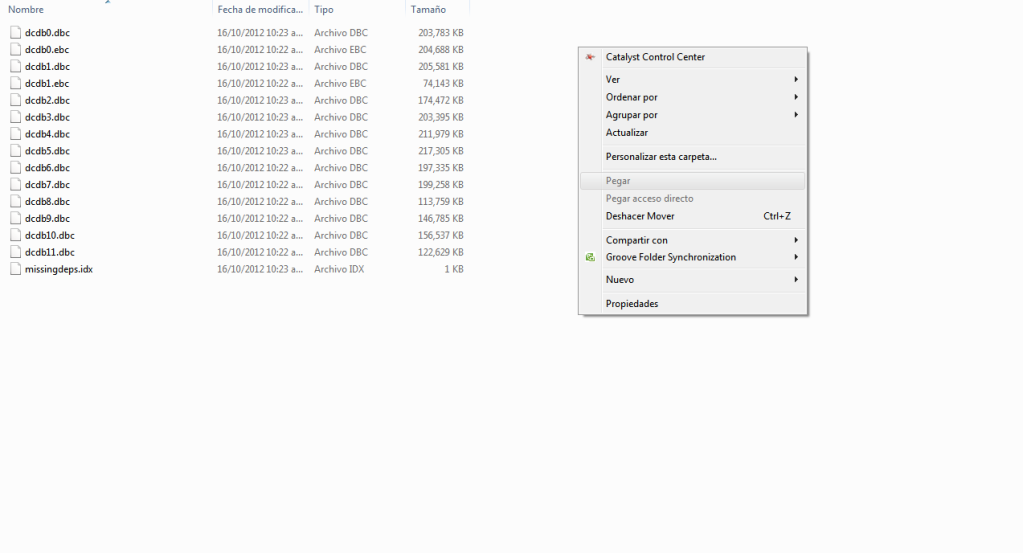Viewport: 1023px width, 553px height.
Task: Open the Agrupar por menu entry
Action: coord(693,115)
